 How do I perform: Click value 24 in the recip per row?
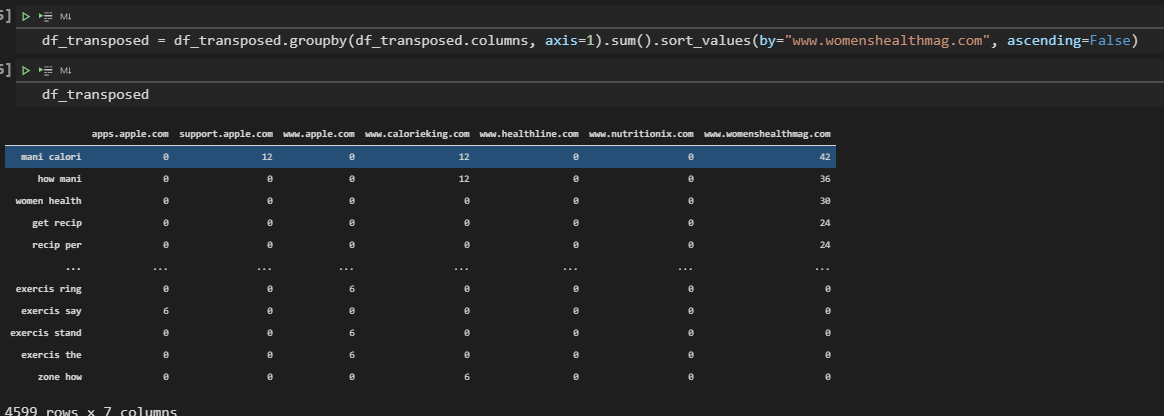point(825,244)
